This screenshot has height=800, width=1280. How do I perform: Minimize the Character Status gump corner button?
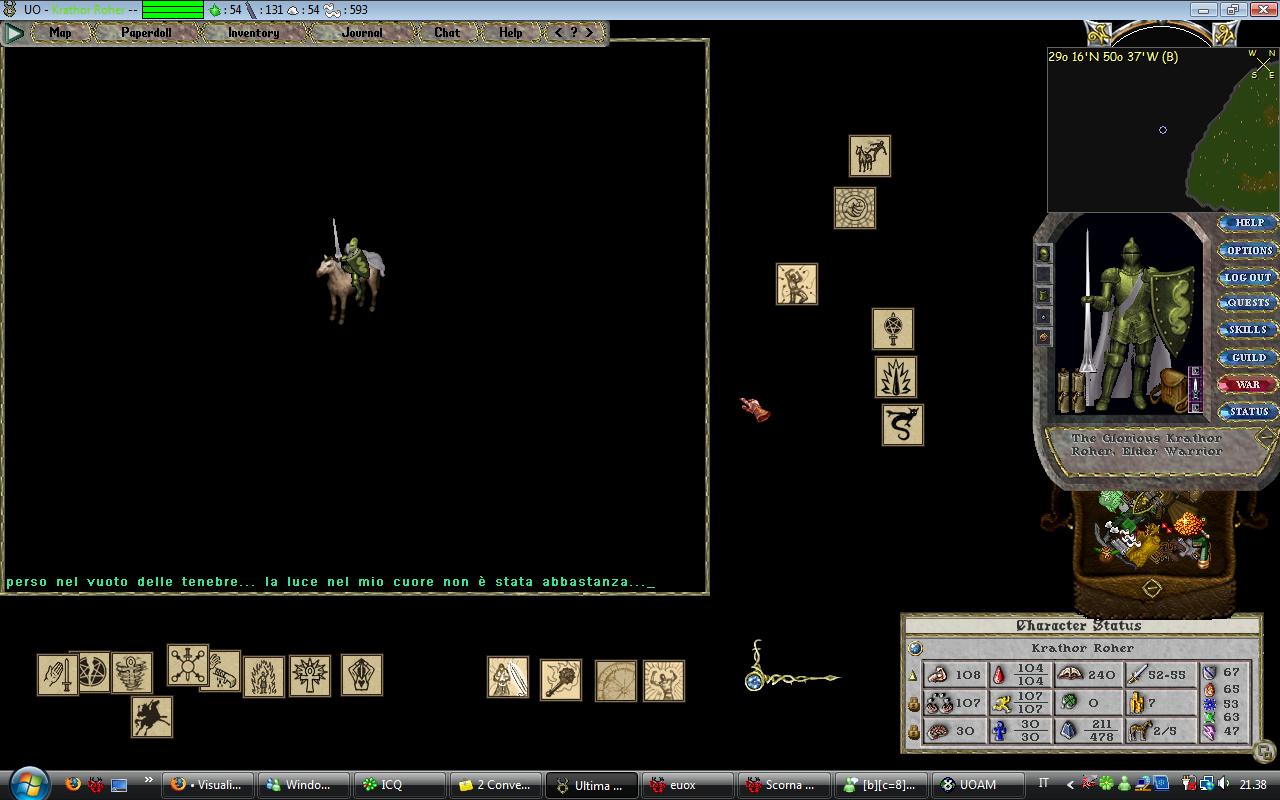tap(1264, 751)
